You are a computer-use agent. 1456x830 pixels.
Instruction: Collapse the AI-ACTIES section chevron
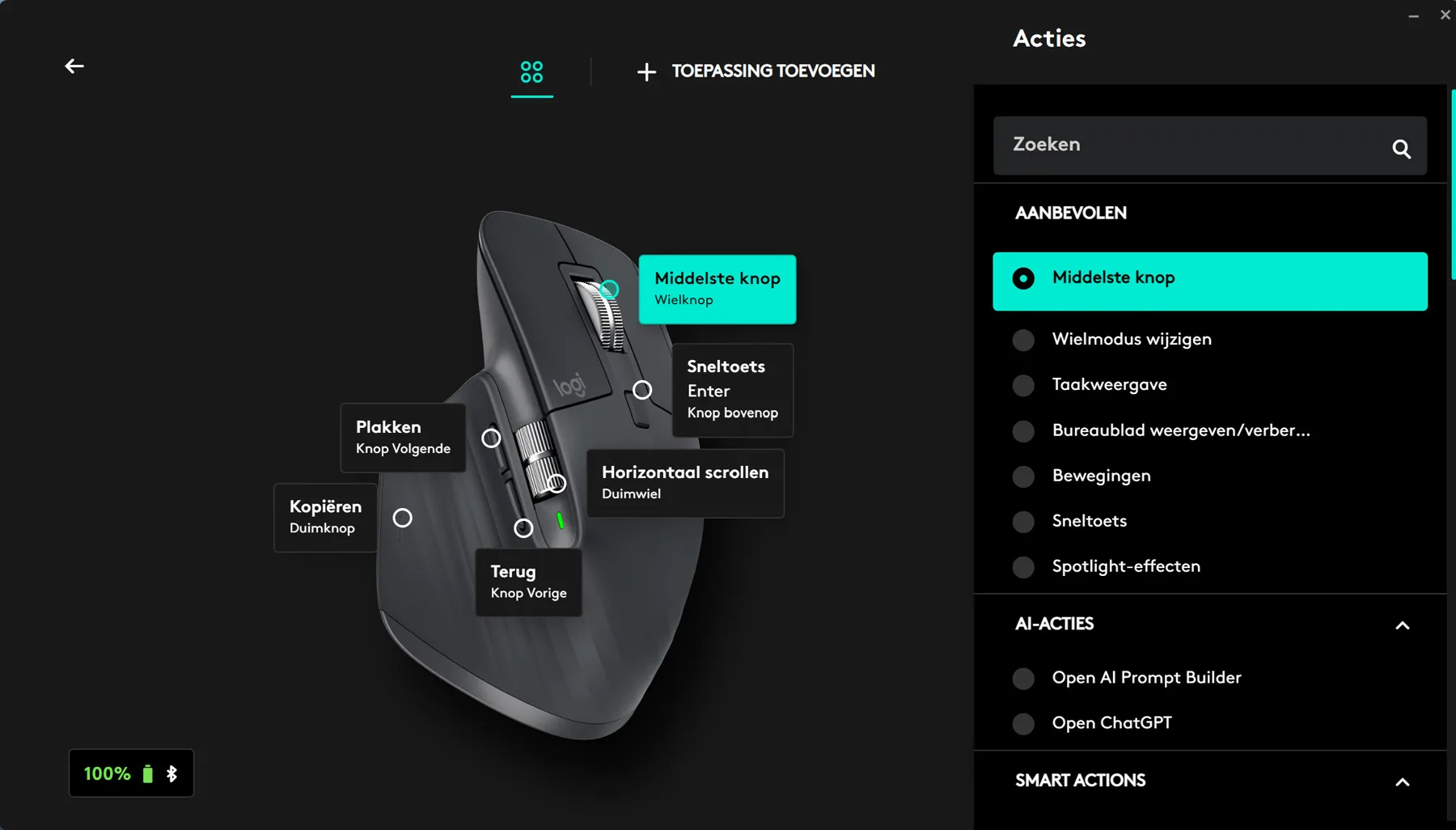(x=1403, y=625)
